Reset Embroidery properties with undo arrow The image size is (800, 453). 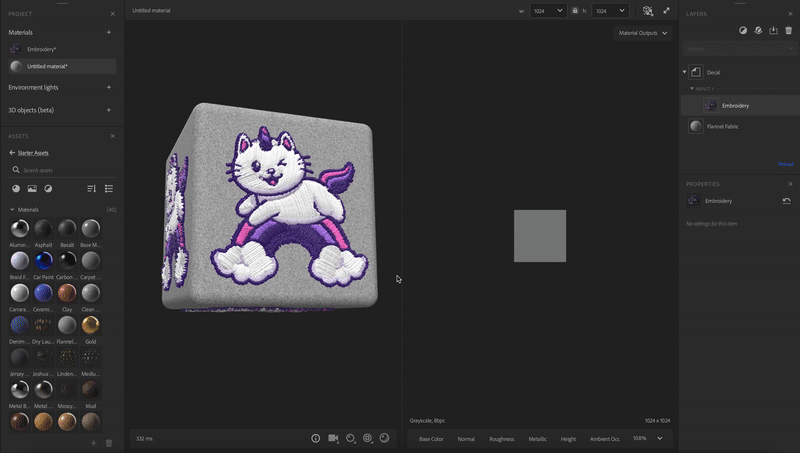[x=787, y=201]
